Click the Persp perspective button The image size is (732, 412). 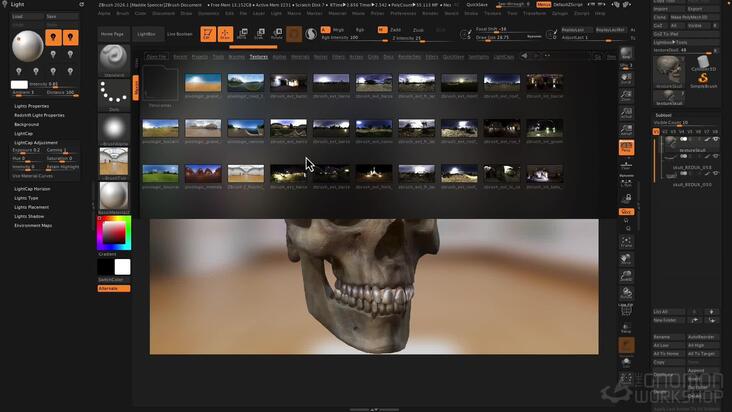[626, 147]
